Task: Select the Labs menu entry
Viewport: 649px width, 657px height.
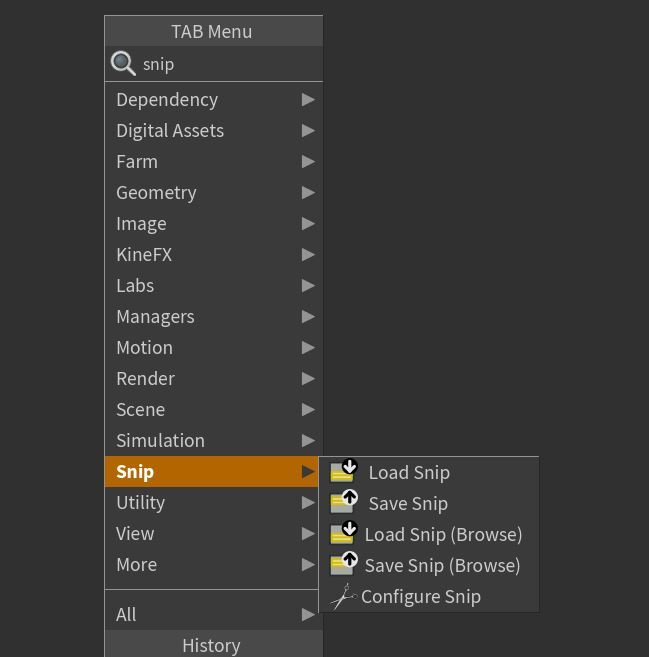Action: point(135,286)
